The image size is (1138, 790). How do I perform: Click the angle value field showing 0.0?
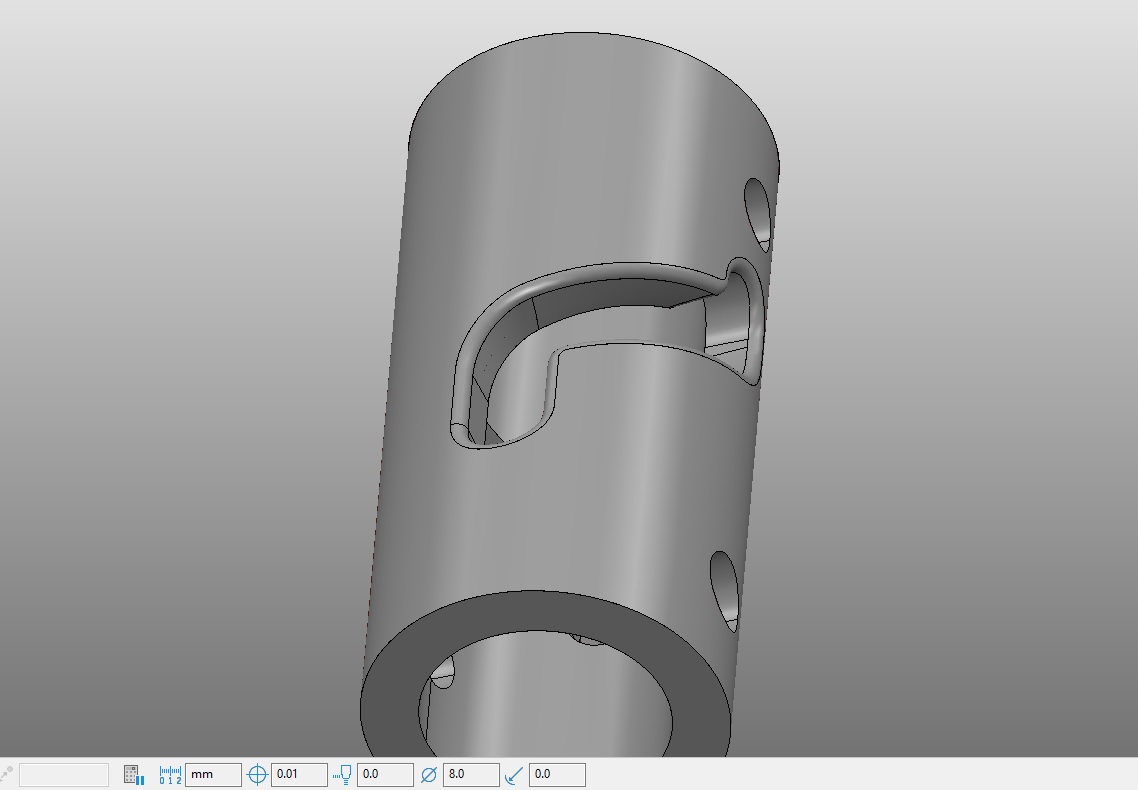click(x=556, y=774)
